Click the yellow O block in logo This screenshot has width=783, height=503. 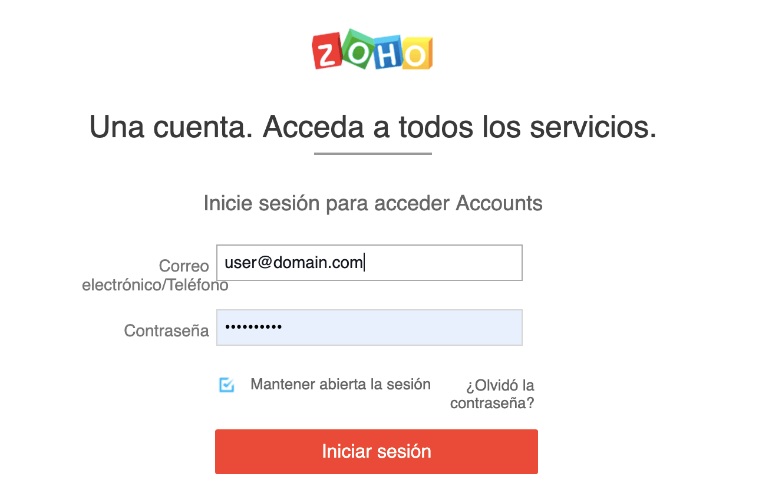coord(416,52)
